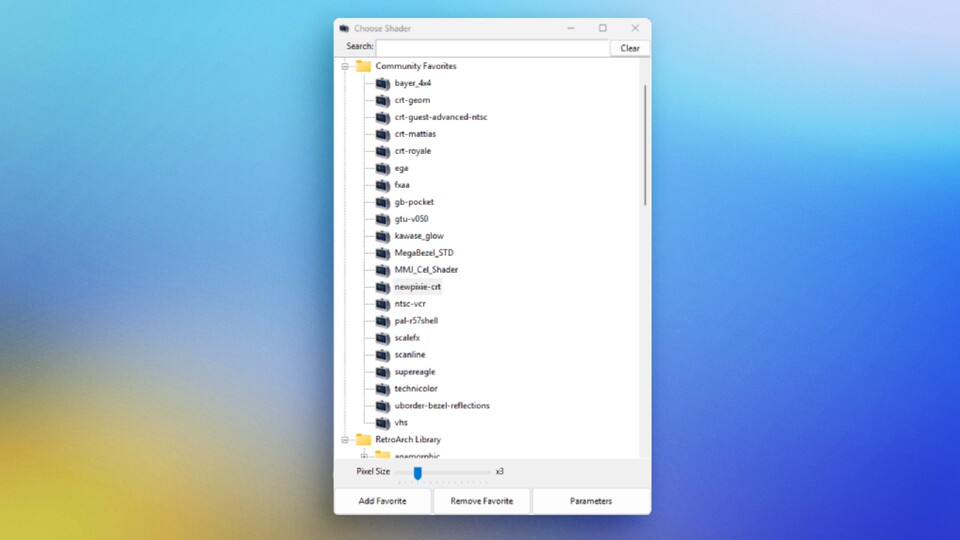960x540 pixels.
Task: Click the gb-pocket shader icon
Action: [x=383, y=202]
